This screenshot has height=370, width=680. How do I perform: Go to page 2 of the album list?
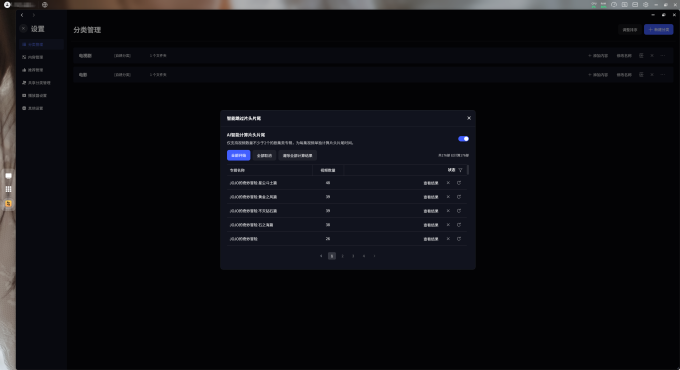(343, 256)
